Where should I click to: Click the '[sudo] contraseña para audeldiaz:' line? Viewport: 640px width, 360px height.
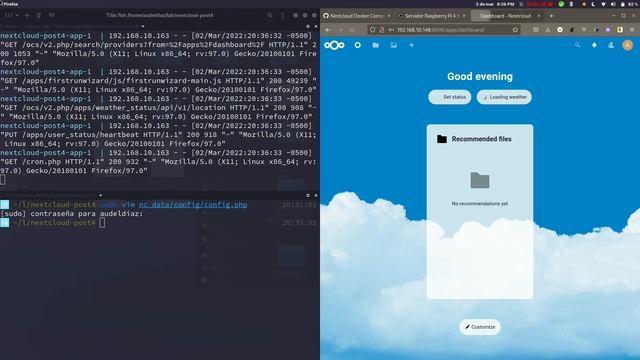point(72,213)
